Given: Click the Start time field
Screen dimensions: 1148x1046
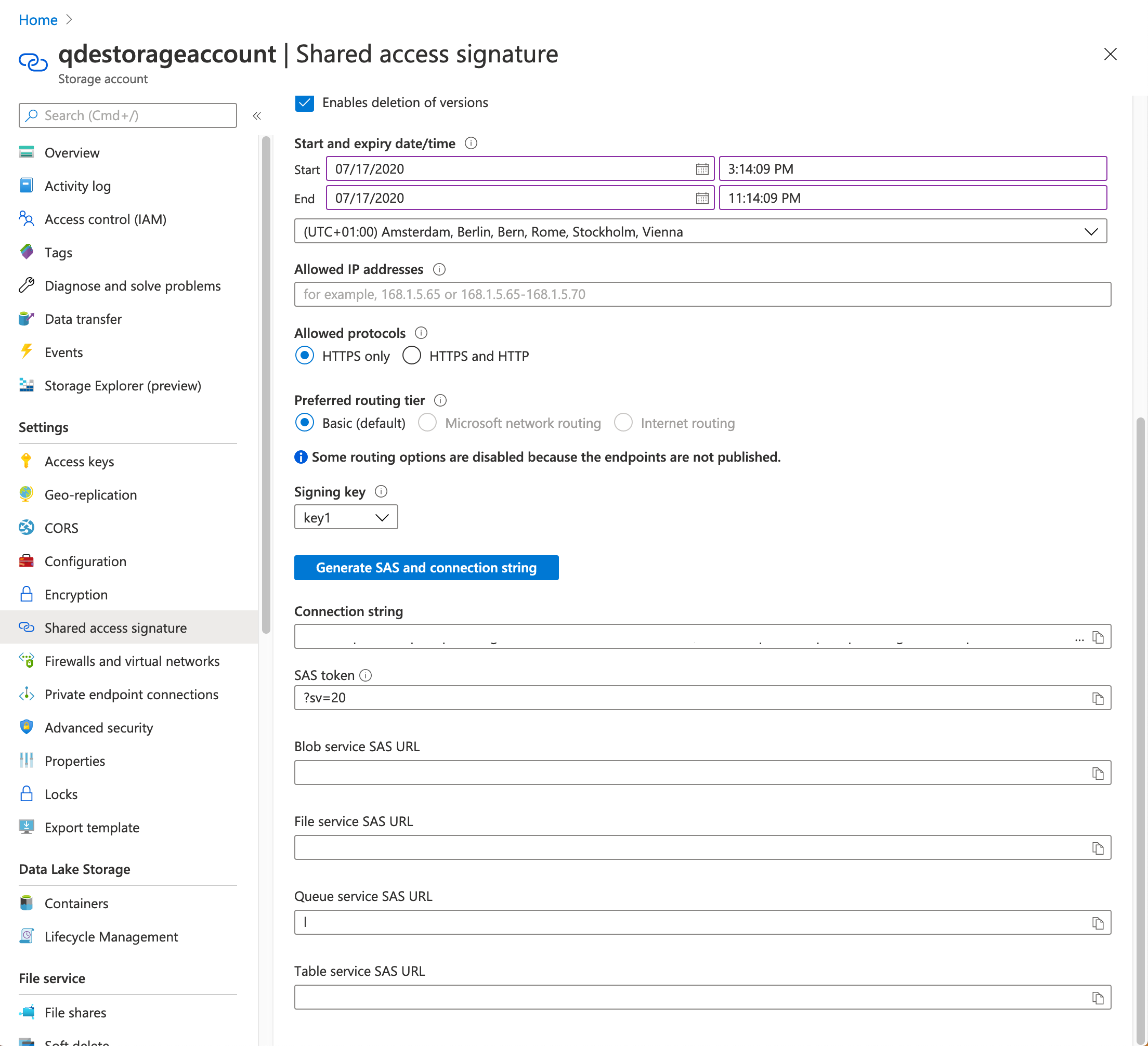Looking at the screenshot, I should coord(913,169).
